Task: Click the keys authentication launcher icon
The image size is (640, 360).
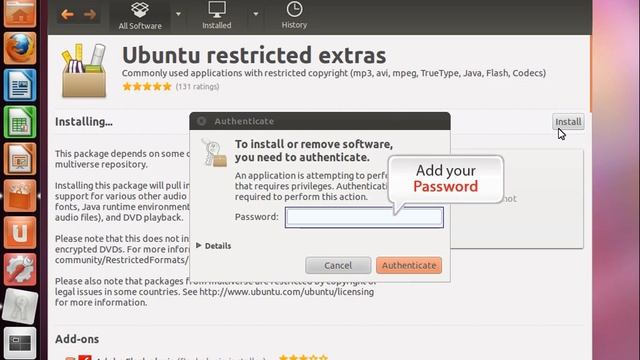Action: 20,306
